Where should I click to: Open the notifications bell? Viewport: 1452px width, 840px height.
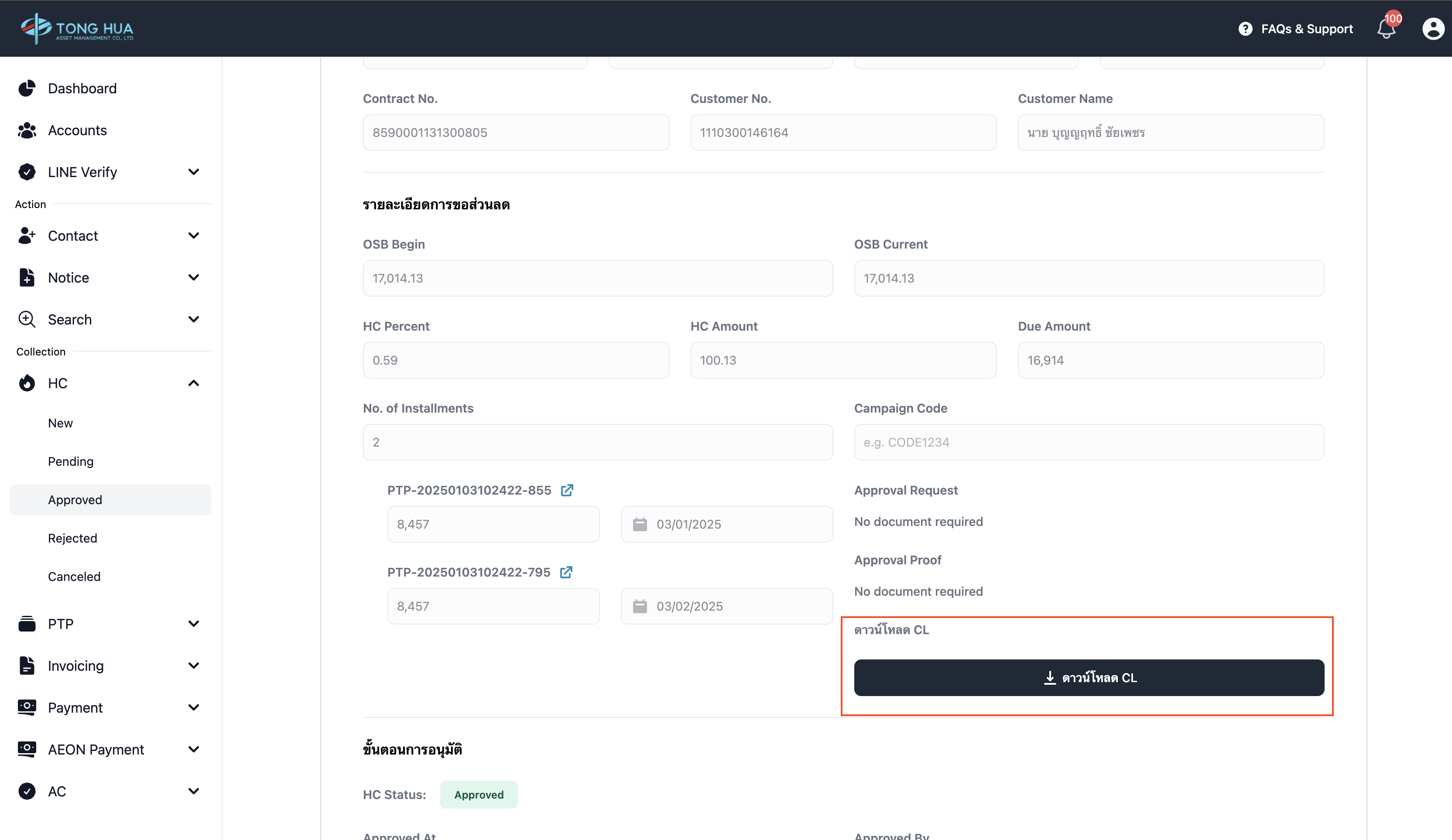tap(1386, 29)
